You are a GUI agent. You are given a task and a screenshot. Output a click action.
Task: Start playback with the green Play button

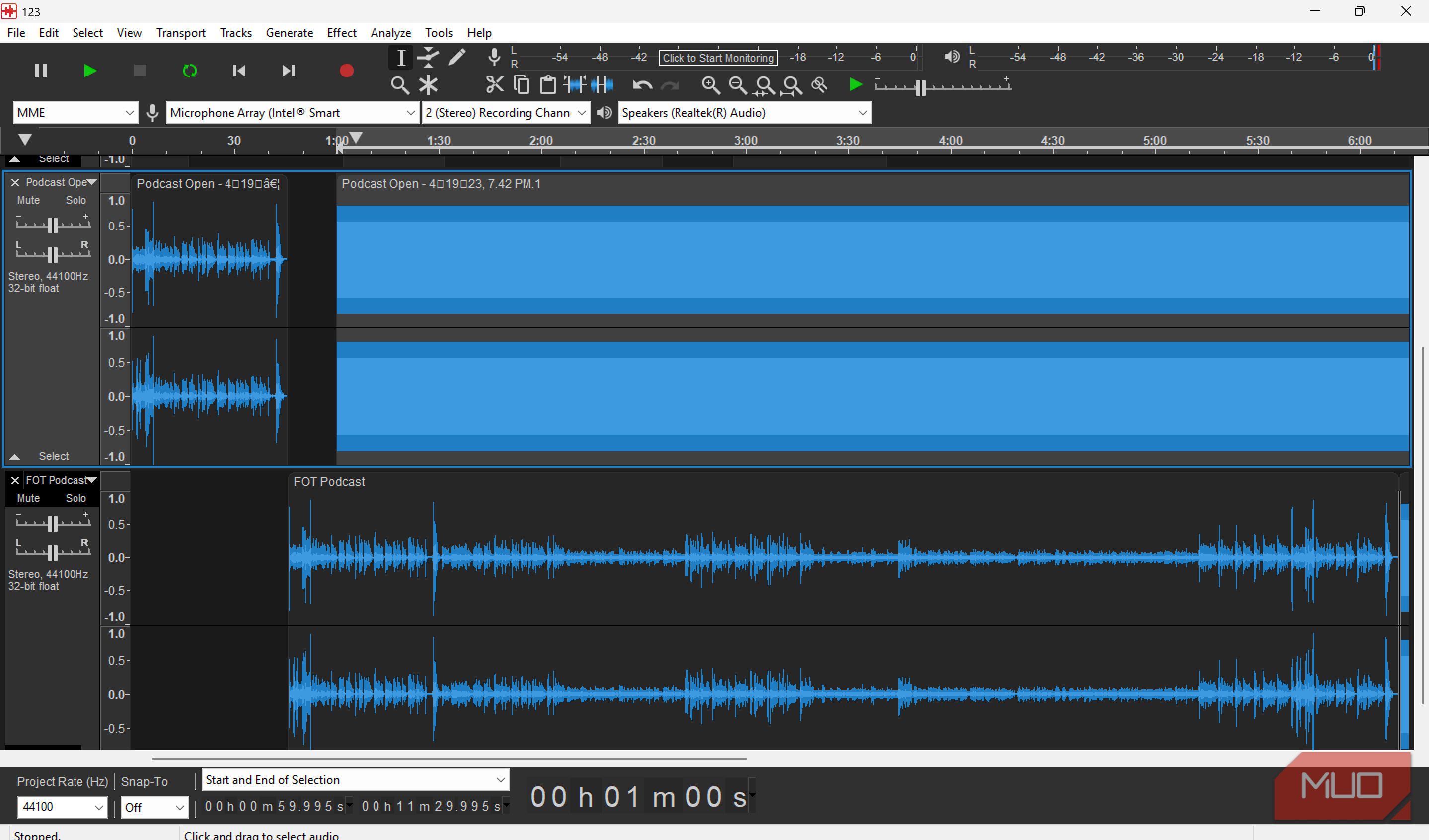(x=89, y=71)
